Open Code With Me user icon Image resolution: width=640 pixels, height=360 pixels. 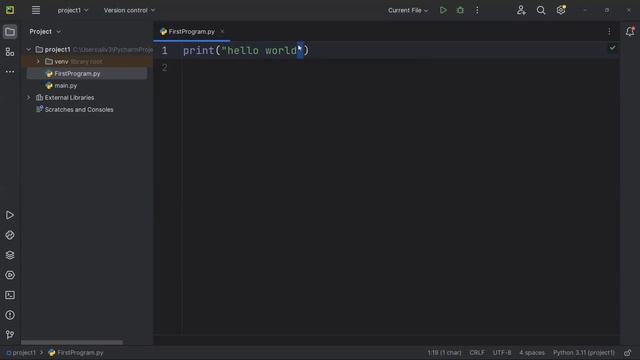[x=521, y=10]
